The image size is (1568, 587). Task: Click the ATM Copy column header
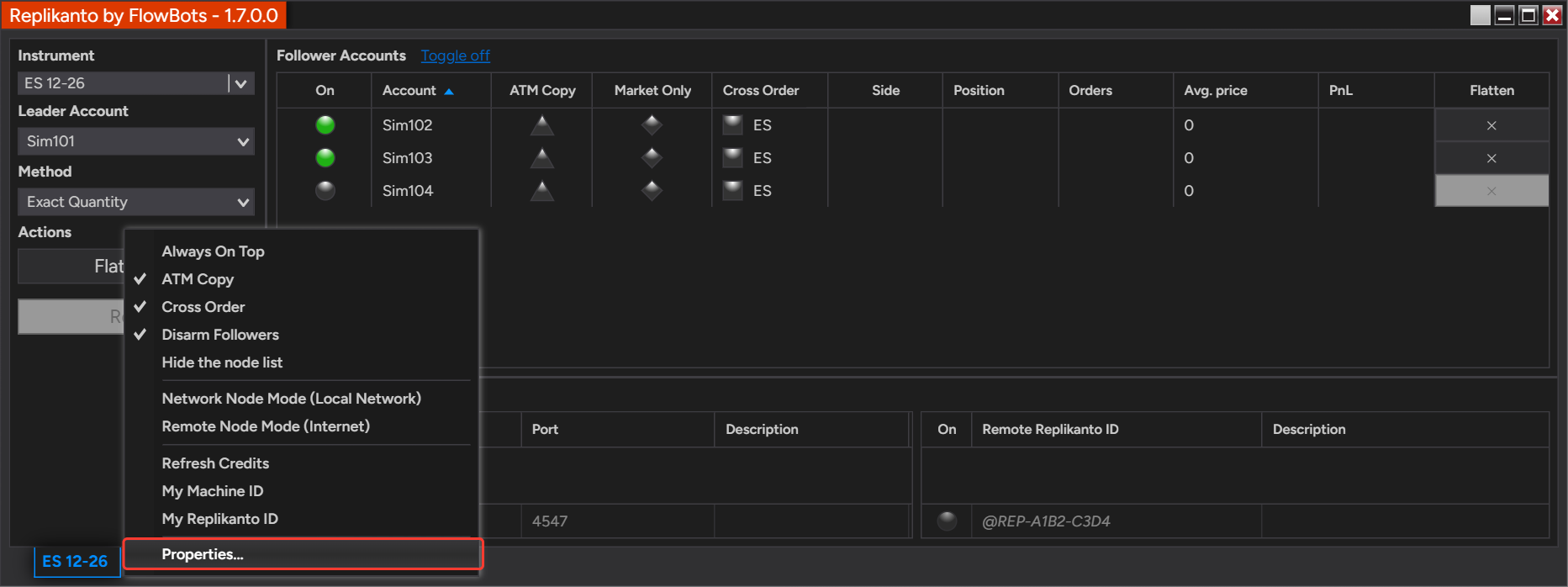point(542,90)
